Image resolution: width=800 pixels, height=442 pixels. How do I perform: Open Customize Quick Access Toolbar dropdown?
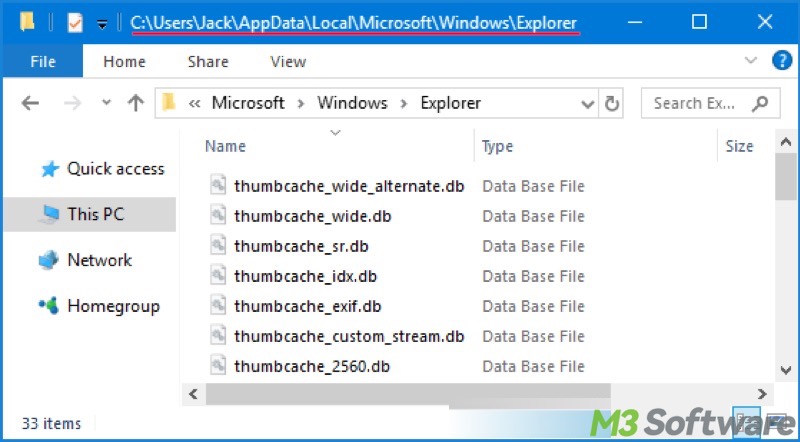click(x=103, y=24)
